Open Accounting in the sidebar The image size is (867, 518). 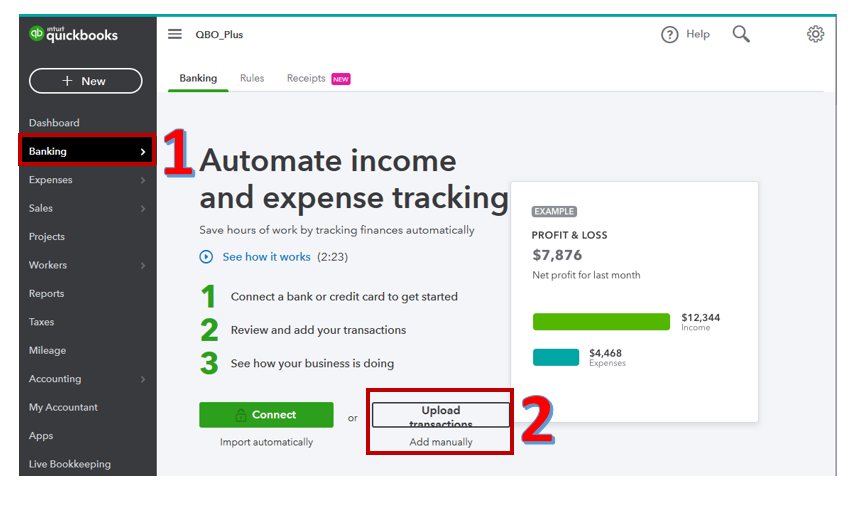(x=55, y=379)
